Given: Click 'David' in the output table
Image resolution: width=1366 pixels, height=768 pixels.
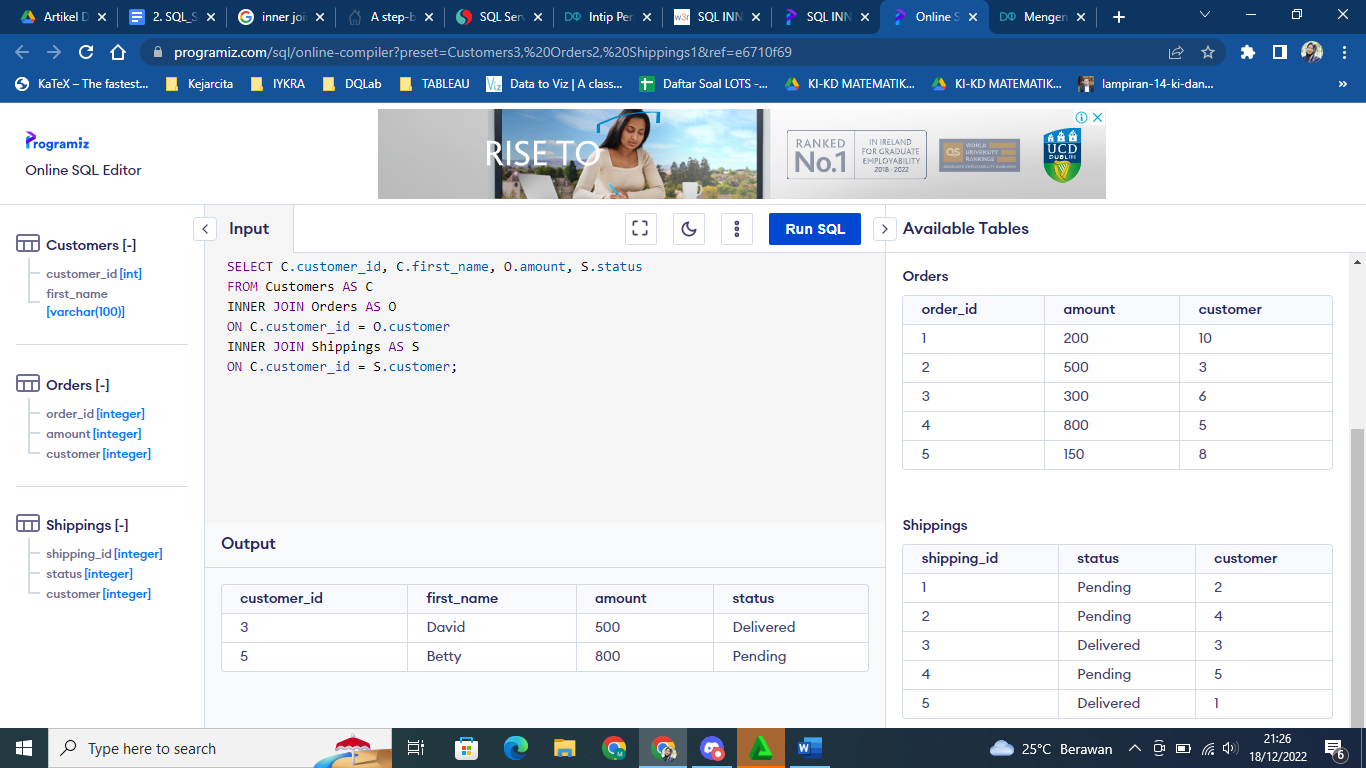Looking at the screenshot, I should pyautogui.click(x=445, y=627).
